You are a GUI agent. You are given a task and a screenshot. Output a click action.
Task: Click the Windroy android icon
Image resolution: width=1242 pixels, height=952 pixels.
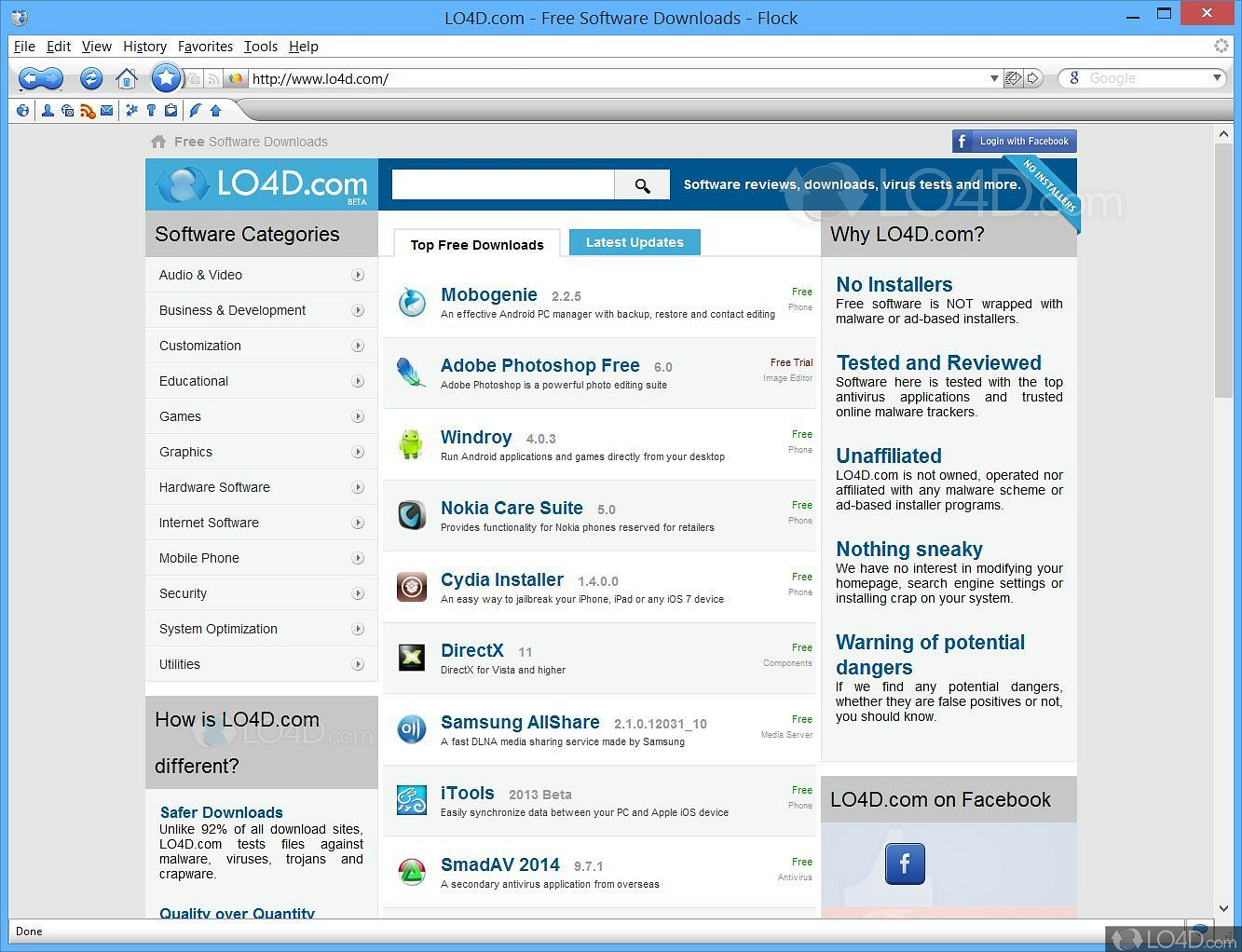412,444
